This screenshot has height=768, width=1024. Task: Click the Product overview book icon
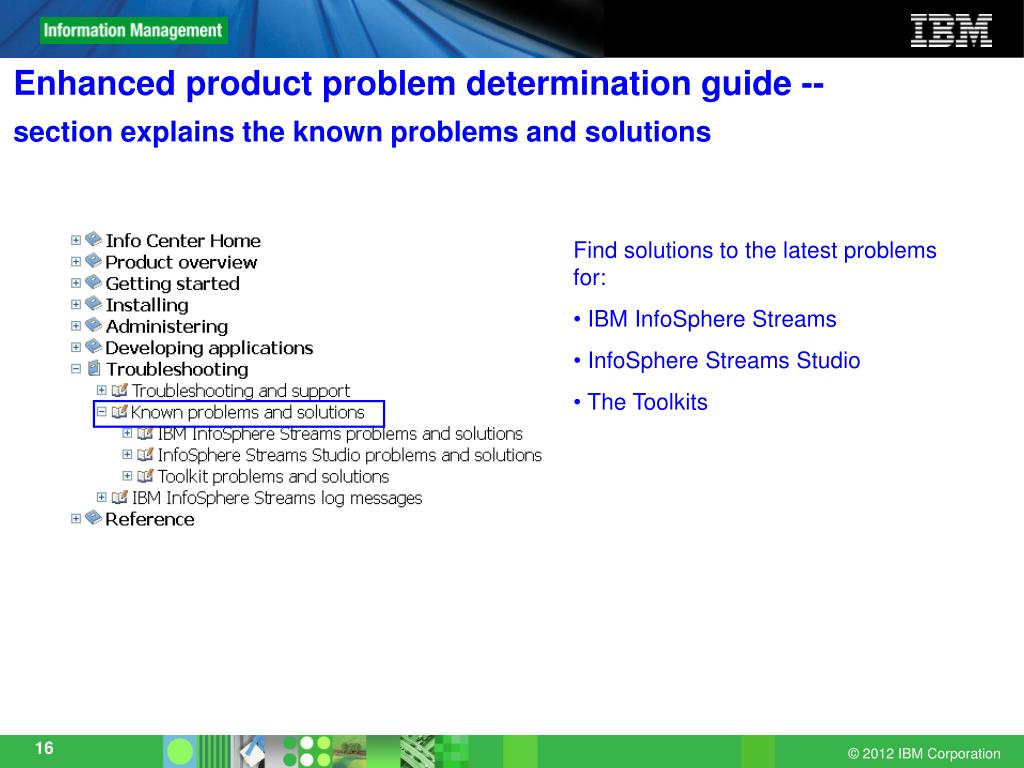pyautogui.click(x=93, y=261)
